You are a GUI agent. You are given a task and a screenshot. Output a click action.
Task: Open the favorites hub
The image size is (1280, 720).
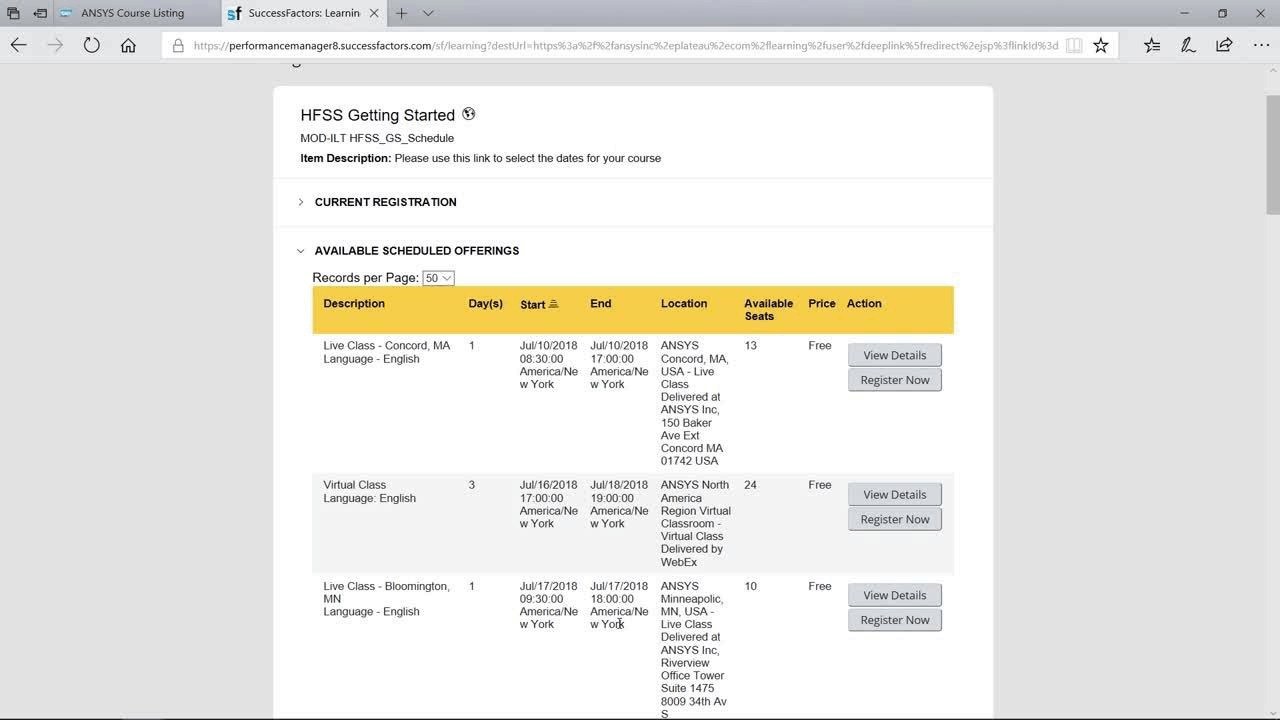(1152, 45)
